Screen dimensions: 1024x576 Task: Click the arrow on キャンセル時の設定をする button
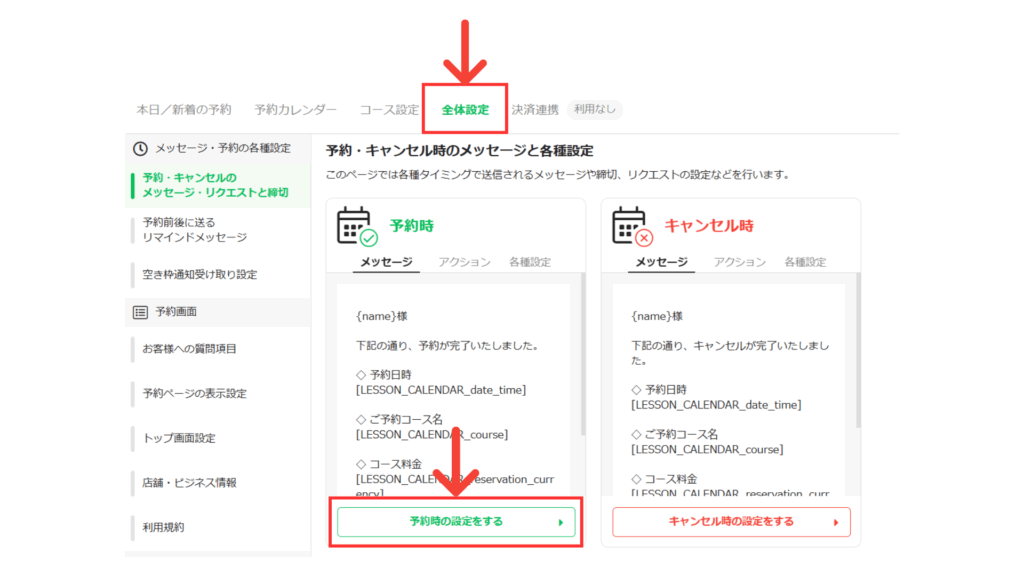point(835,522)
